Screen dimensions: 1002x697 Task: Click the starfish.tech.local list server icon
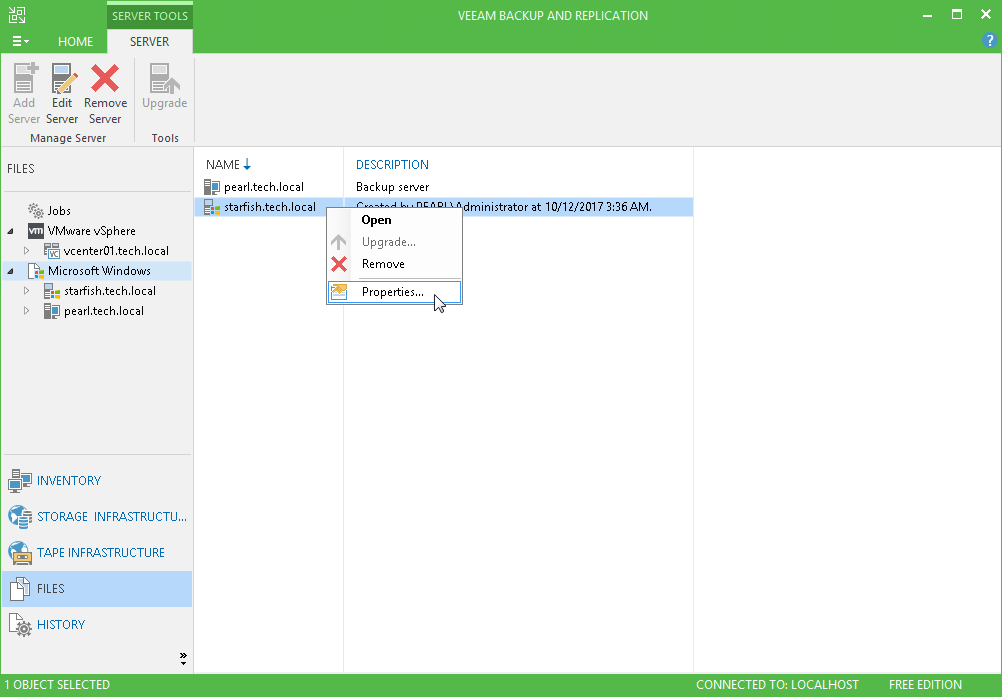[x=212, y=207]
